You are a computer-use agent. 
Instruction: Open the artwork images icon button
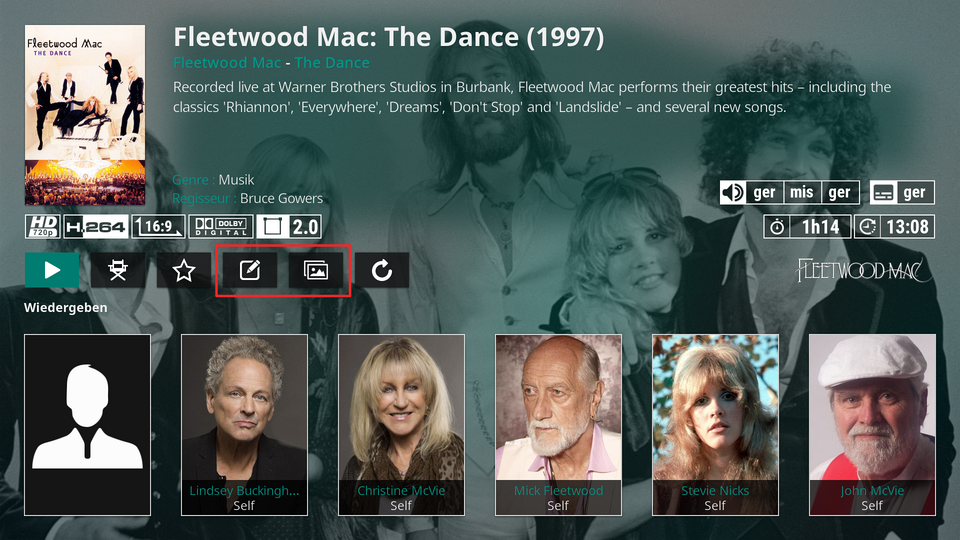click(316, 270)
